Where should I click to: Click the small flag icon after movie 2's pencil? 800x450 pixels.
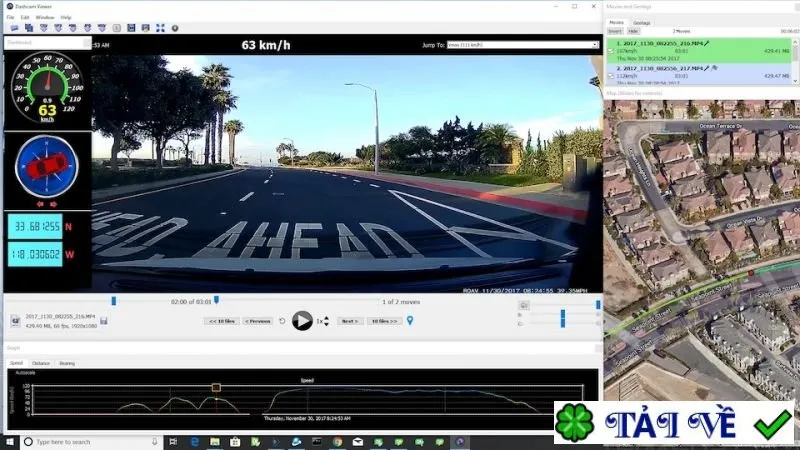[x=715, y=68]
